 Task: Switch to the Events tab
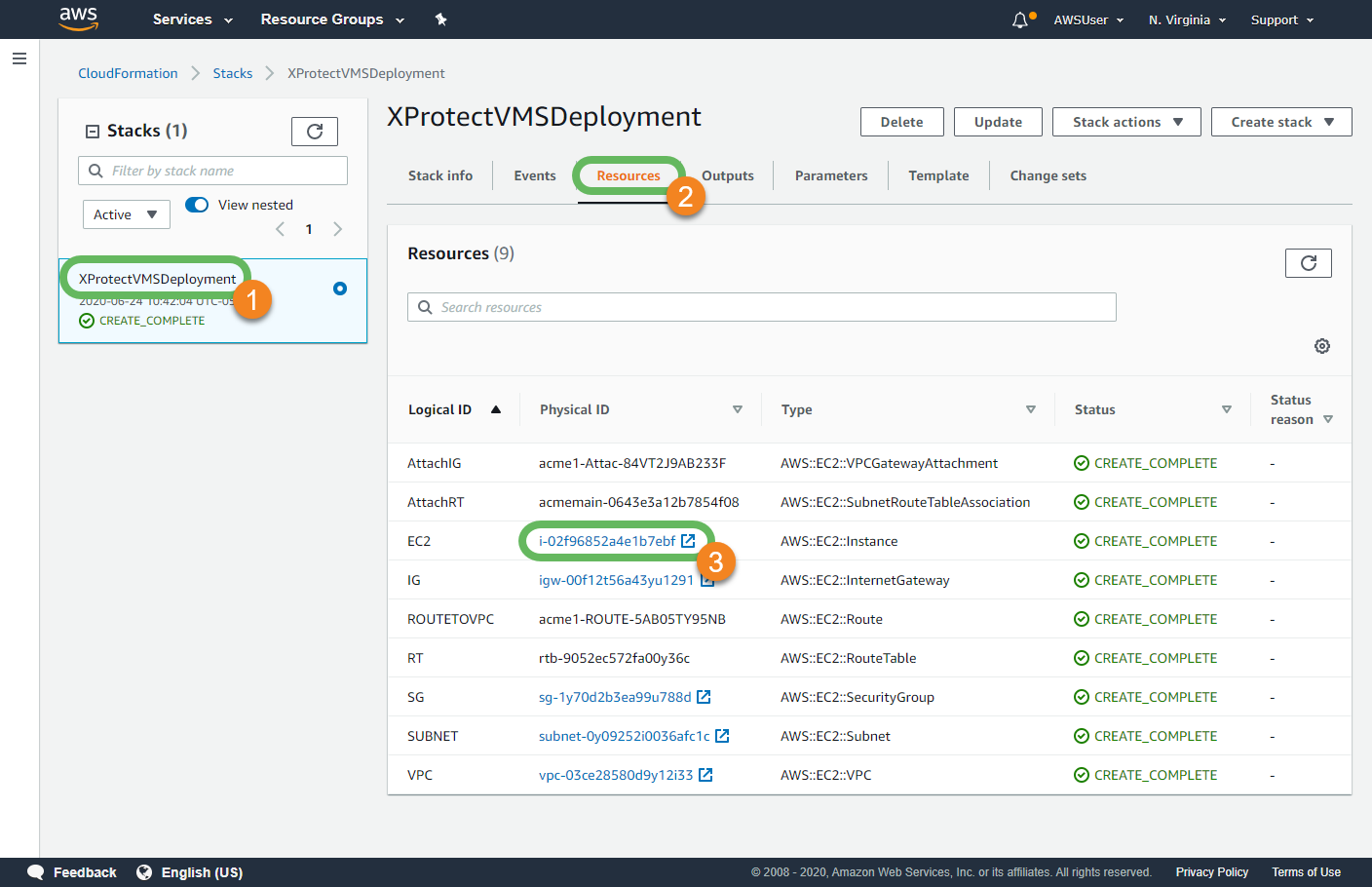click(x=534, y=175)
